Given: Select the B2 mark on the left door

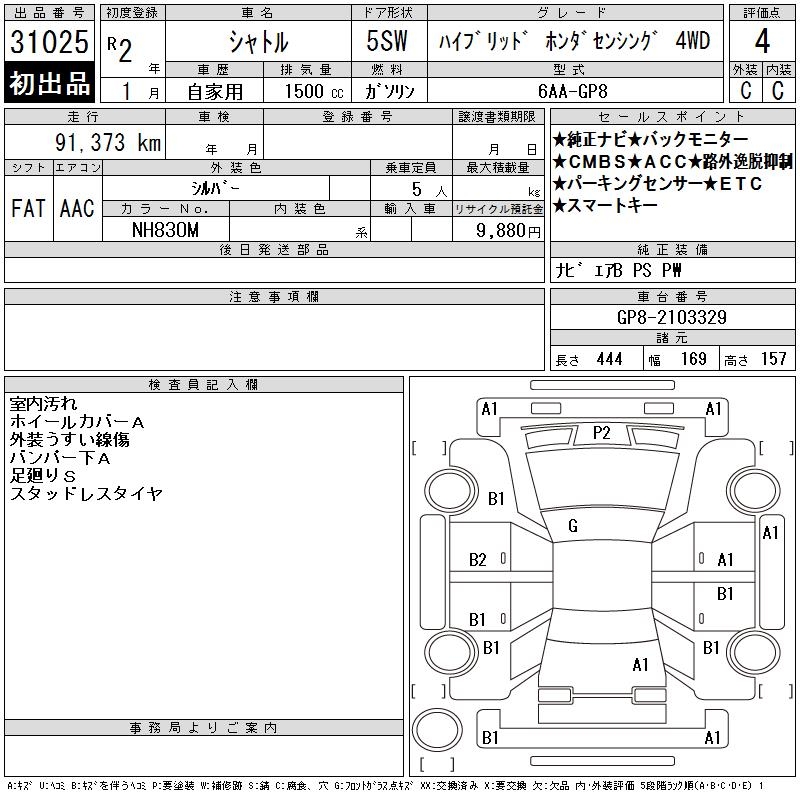Looking at the screenshot, I should [478, 560].
